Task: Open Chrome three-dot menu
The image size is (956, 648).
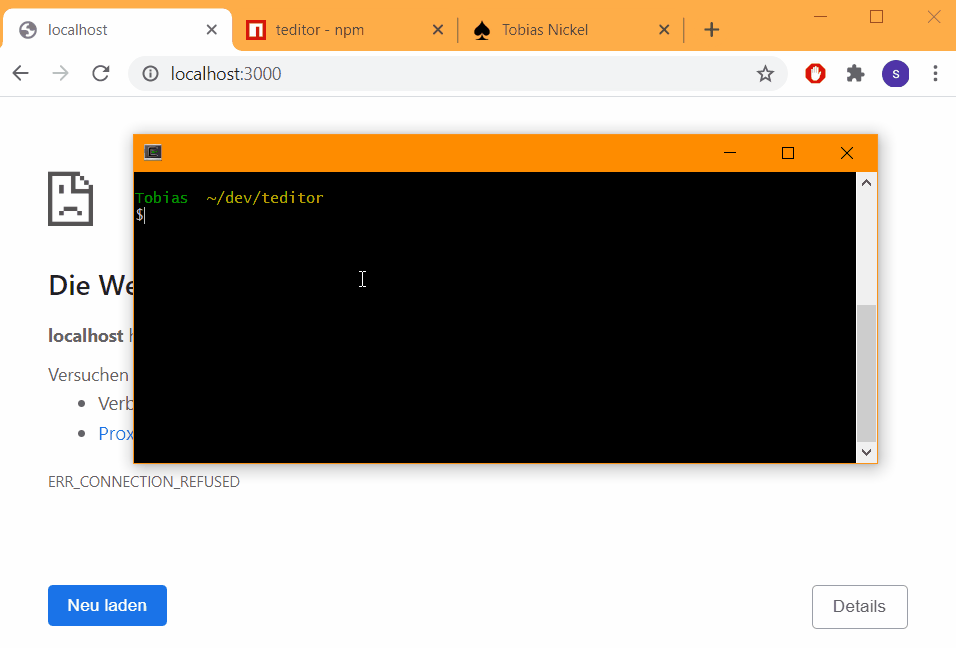Action: [x=935, y=73]
